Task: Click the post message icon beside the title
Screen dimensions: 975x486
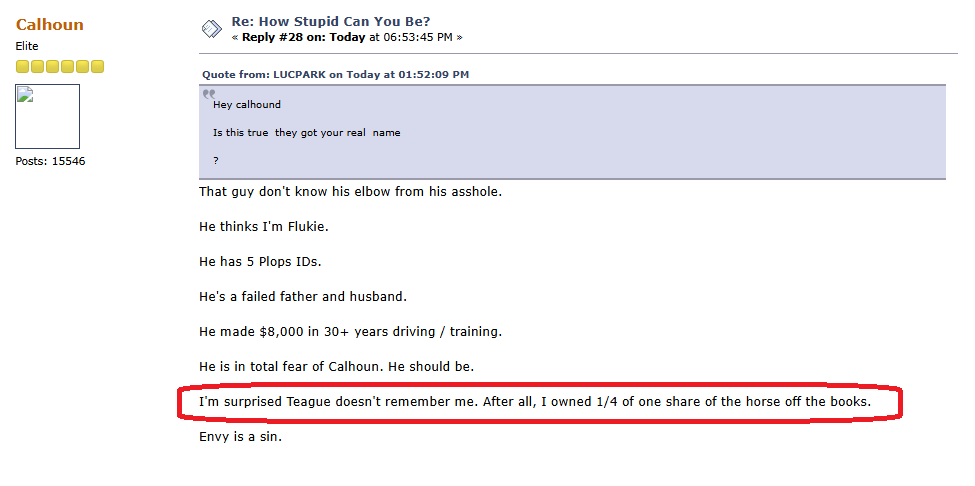Action: pyautogui.click(x=211, y=29)
